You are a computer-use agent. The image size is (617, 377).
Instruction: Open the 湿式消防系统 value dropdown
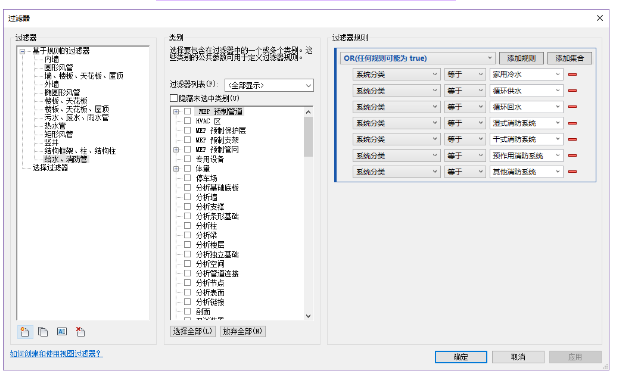526,123
